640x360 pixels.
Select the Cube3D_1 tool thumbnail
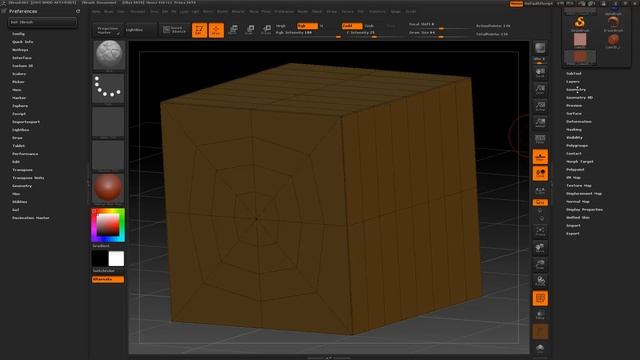tap(613, 41)
